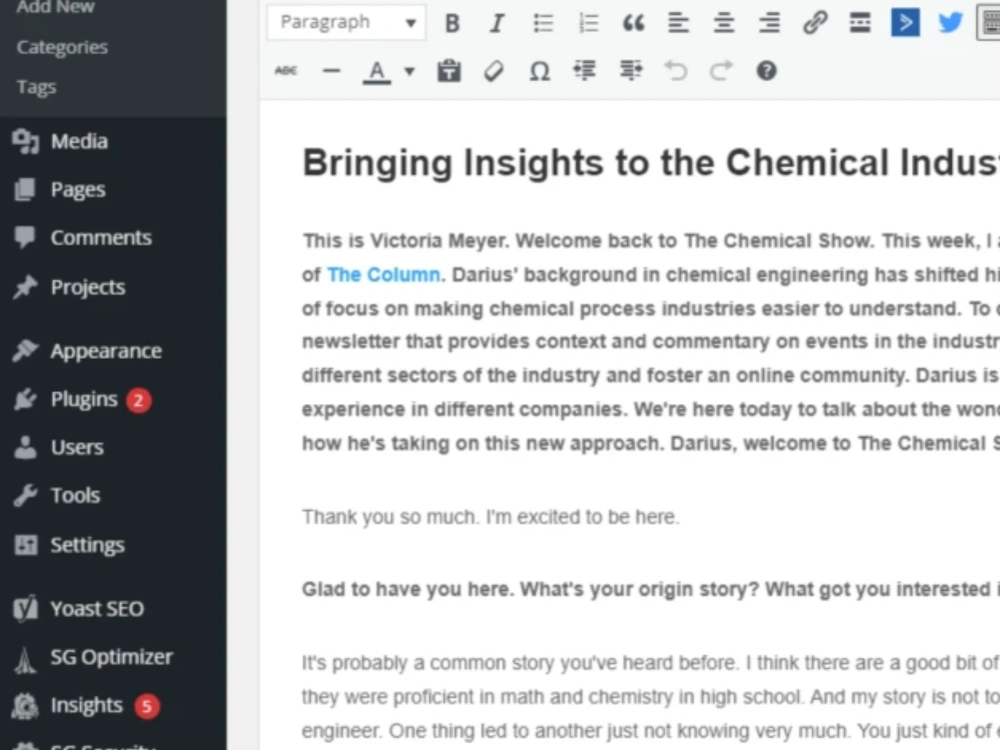Click the Glad to have you here line
This screenshot has height=750, width=1000.
[651, 589]
